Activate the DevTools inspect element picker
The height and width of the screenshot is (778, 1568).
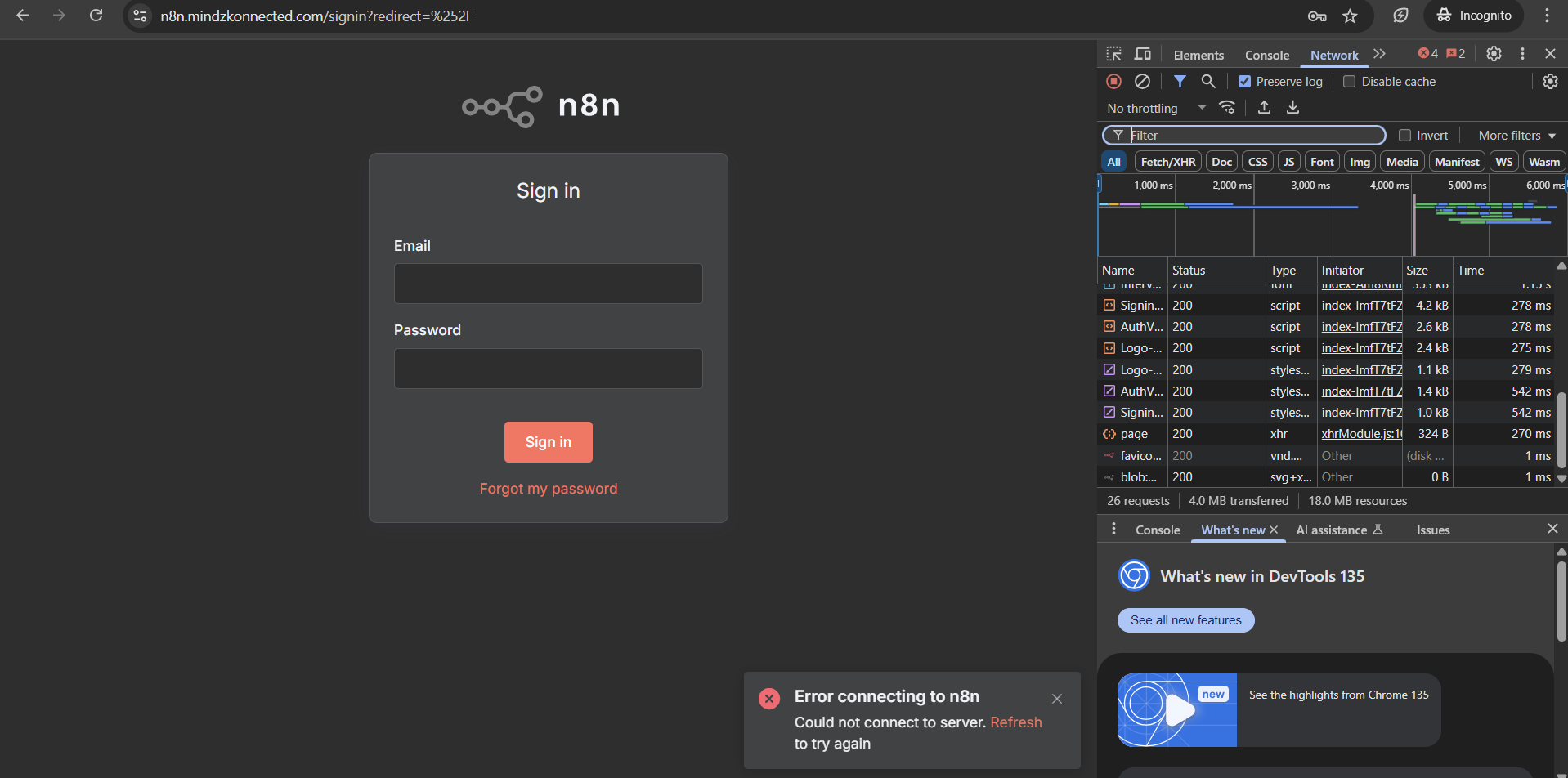coord(1114,54)
